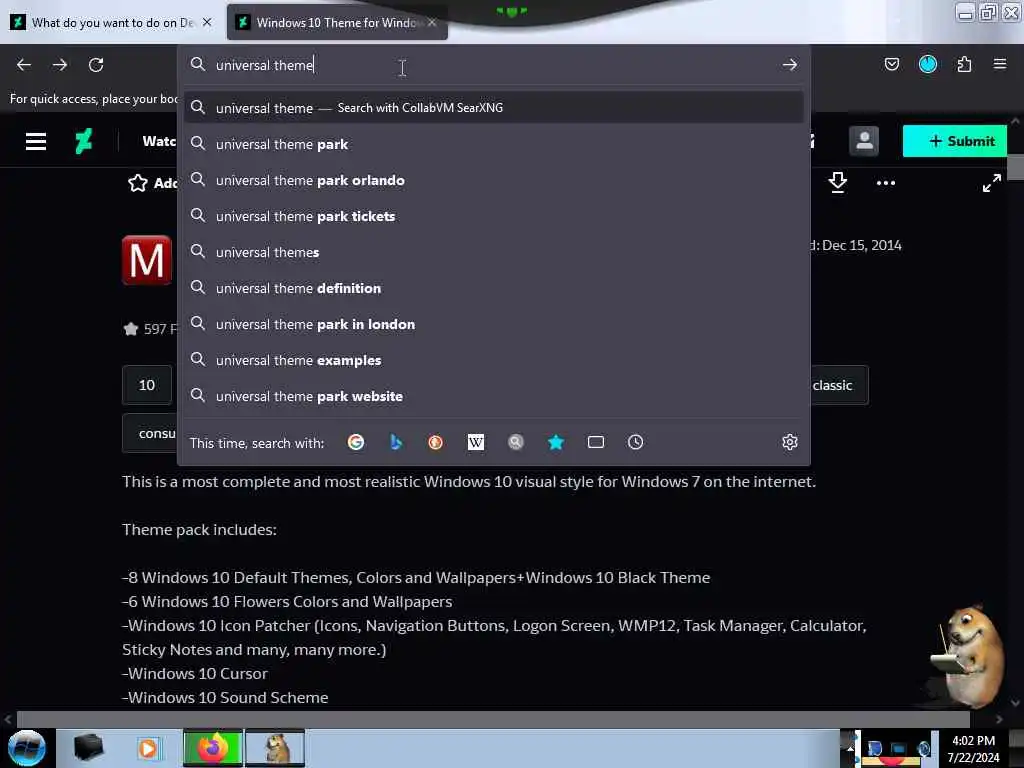Open Firefox from the taskbar
Screen dimensions: 1024x768
(x=212, y=748)
